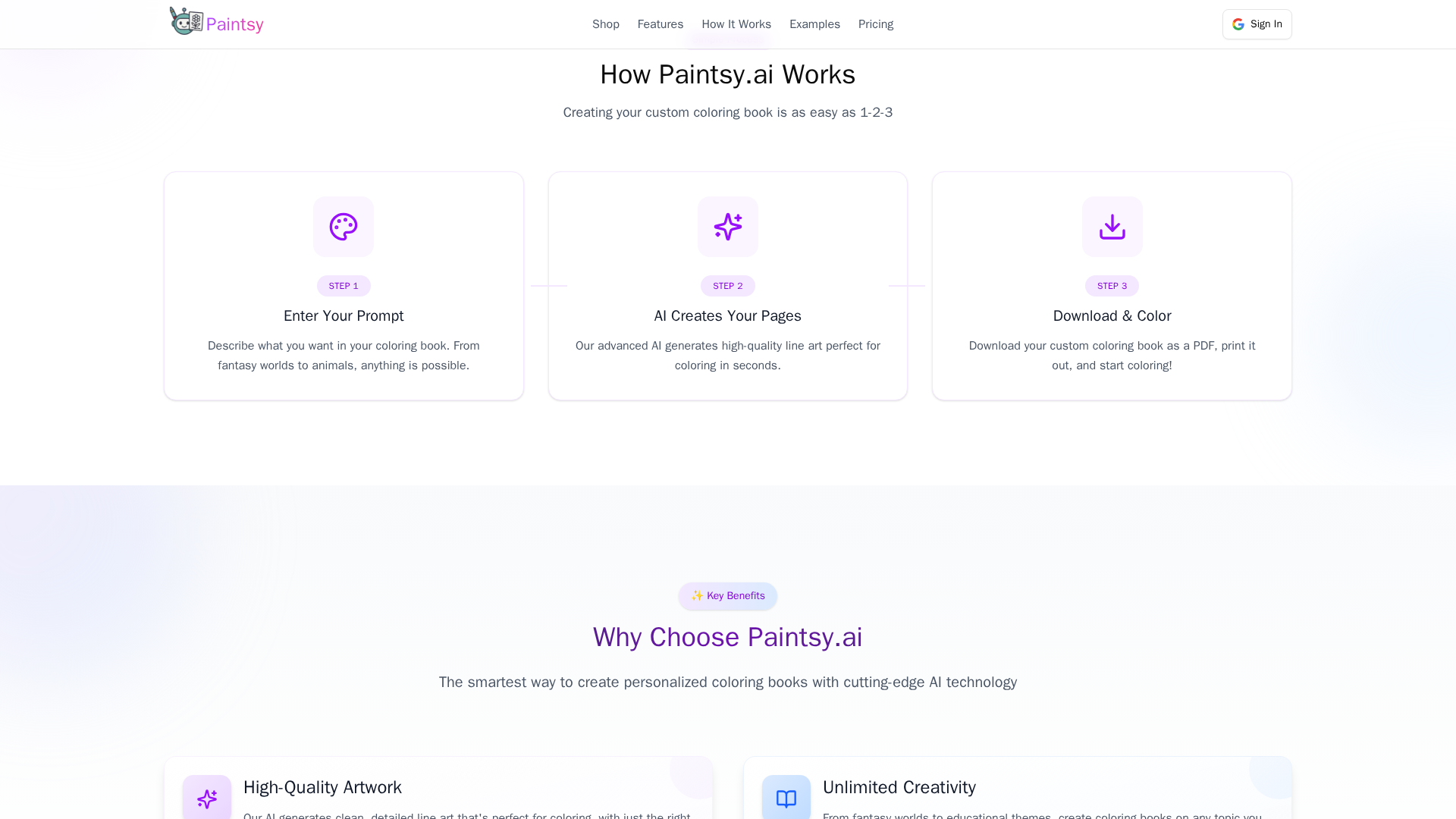Click the palette icon in Step 1
Viewport: 1456px width, 819px height.
pyautogui.click(x=344, y=227)
